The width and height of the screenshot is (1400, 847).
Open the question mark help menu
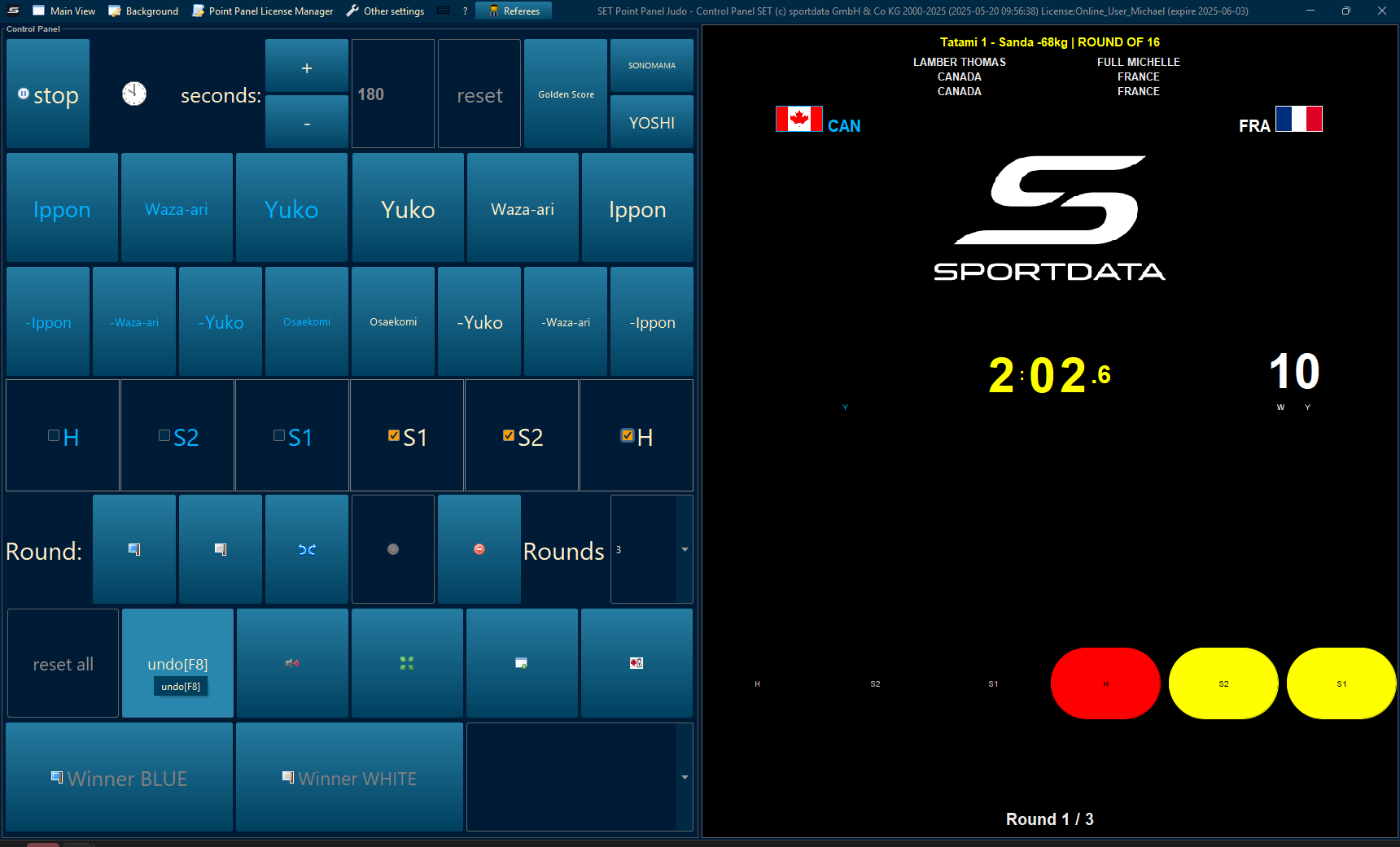(465, 11)
